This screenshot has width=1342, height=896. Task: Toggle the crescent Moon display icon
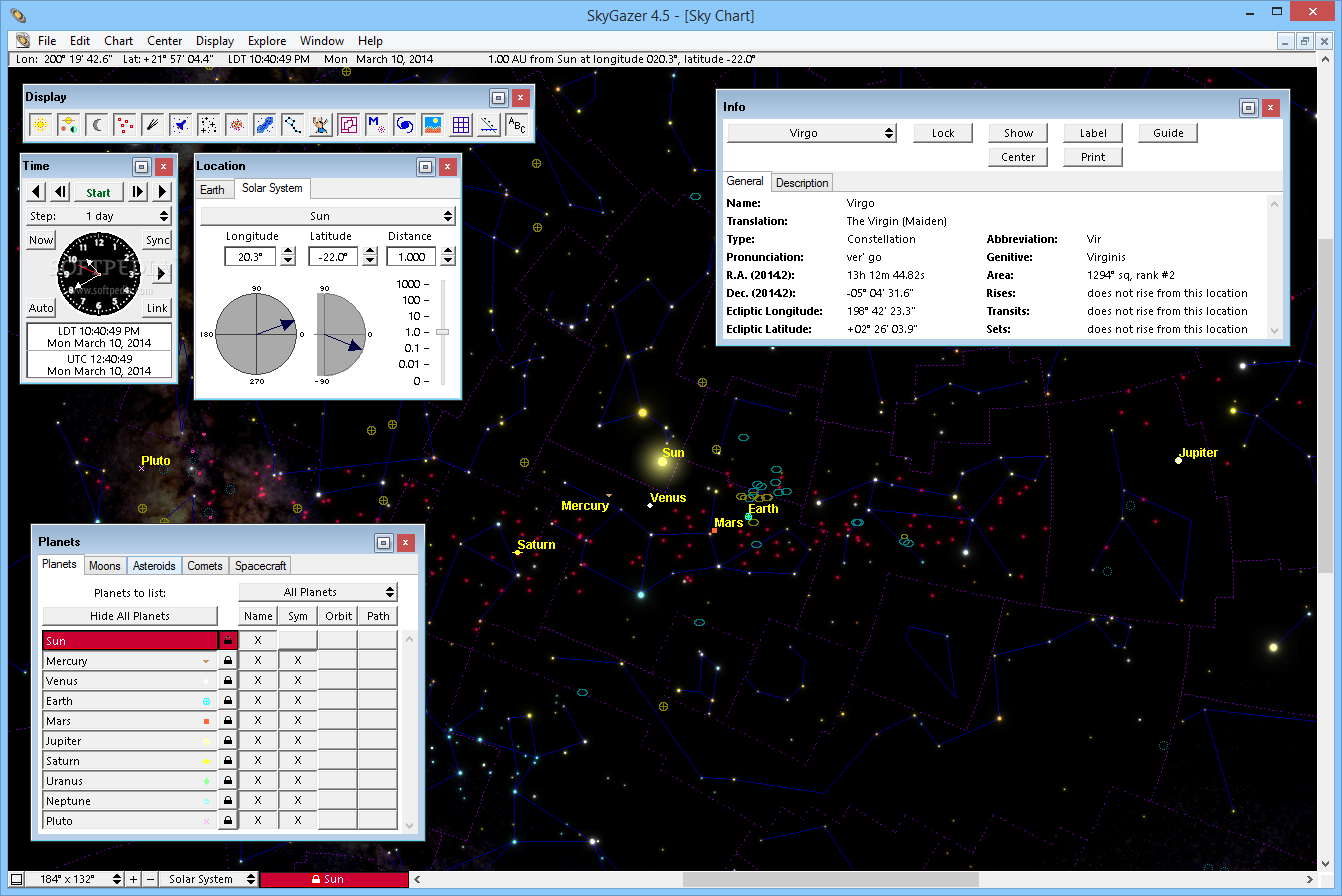tap(96, 125)
